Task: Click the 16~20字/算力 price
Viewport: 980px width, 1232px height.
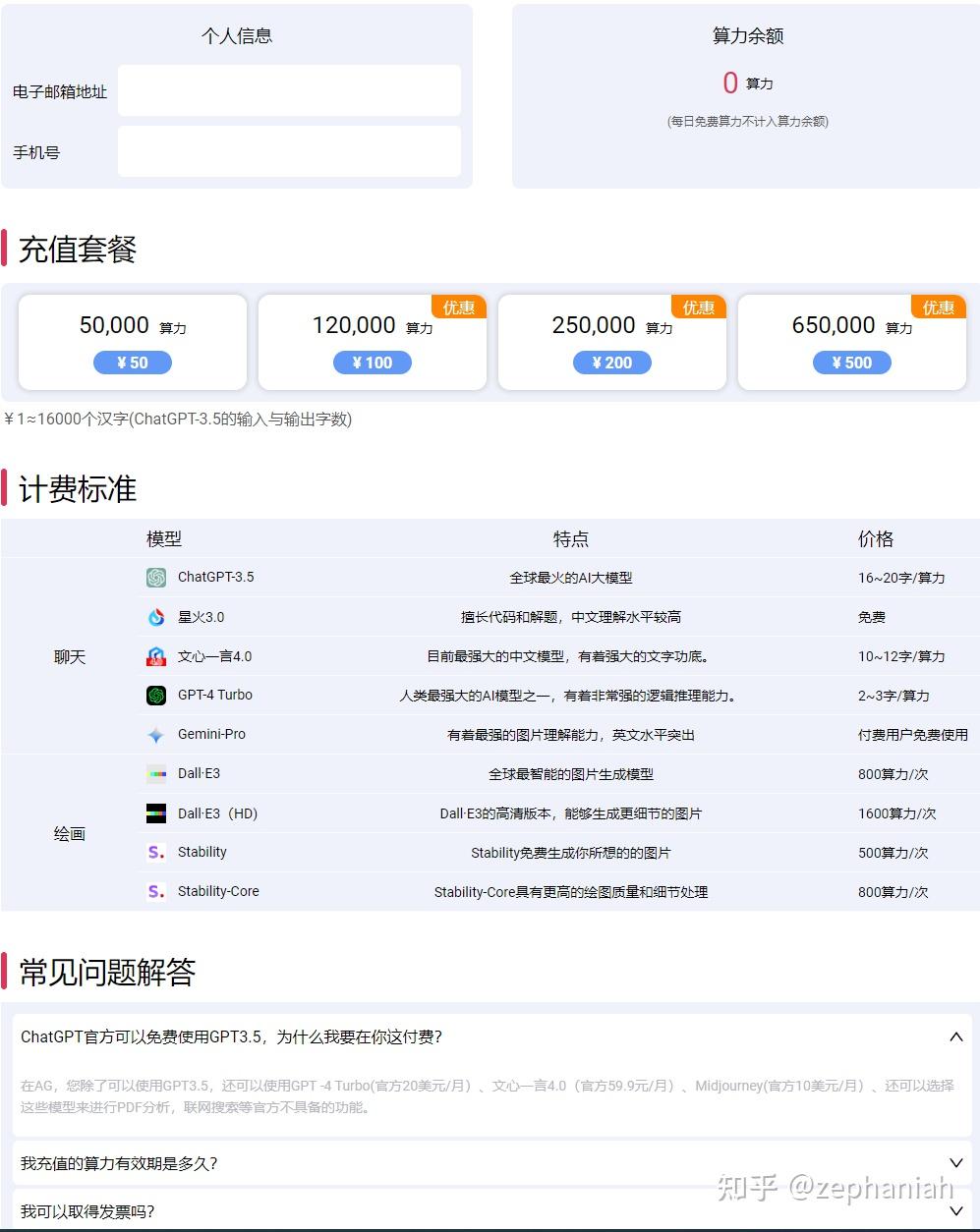Action: tap(901, 578)
